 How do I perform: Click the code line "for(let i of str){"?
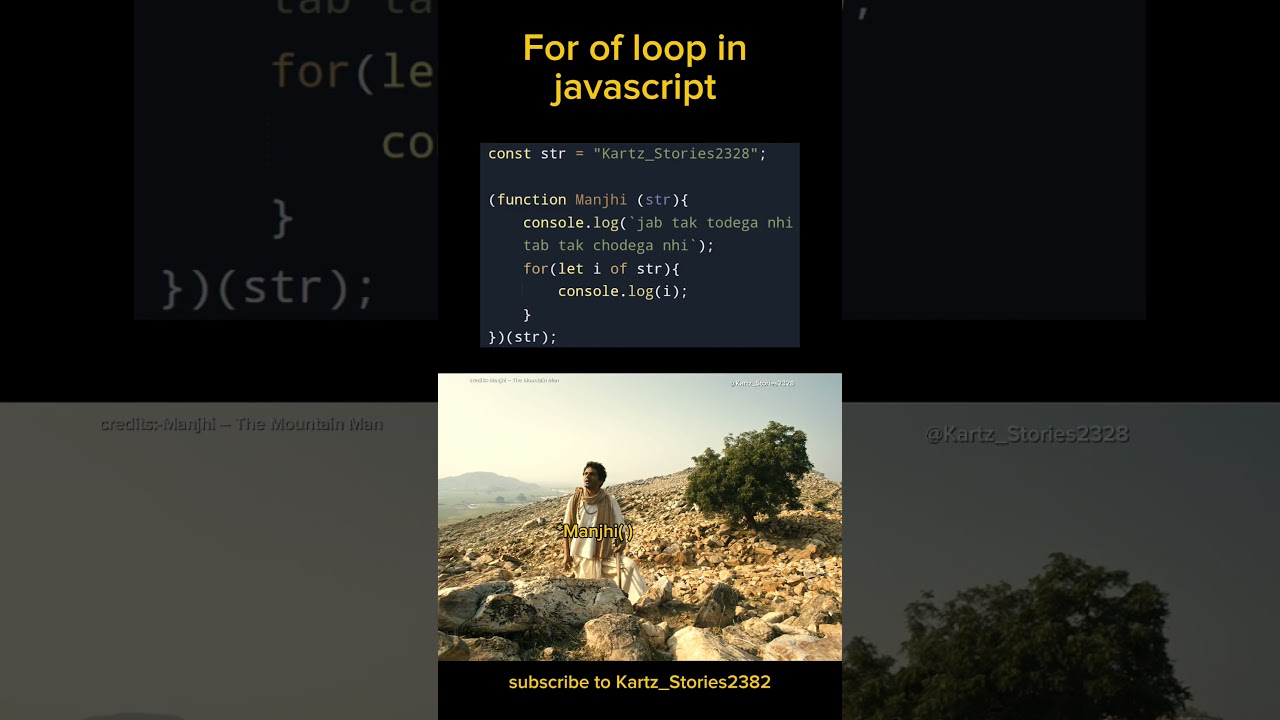601,269
